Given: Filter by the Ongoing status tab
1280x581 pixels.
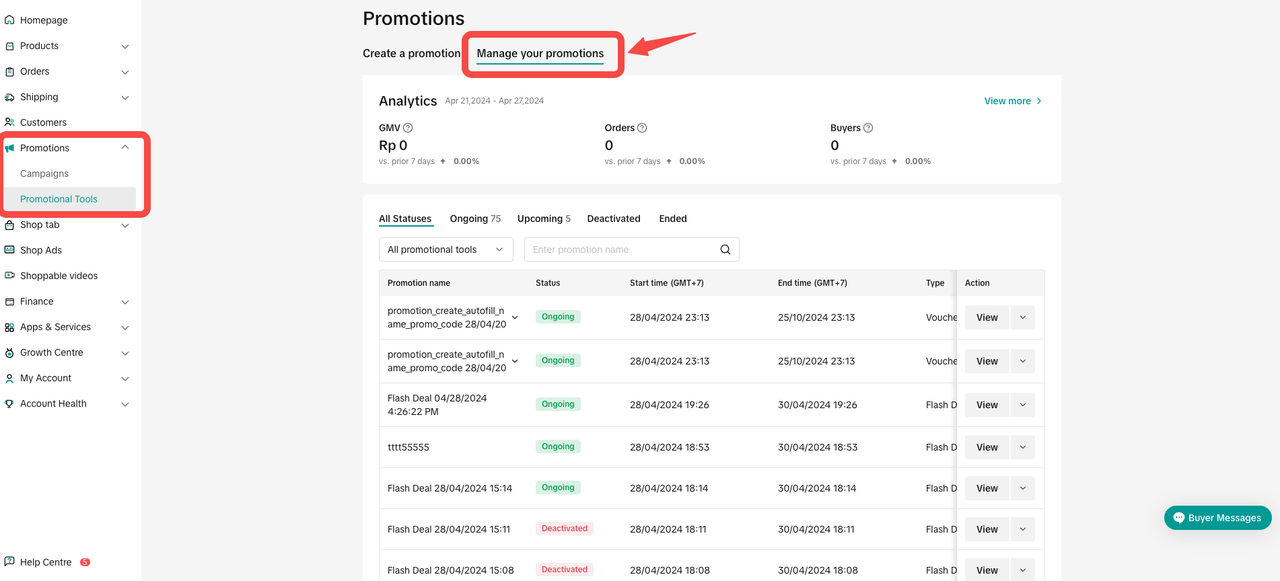Looking at the screenshot, I should [x=475, y=219].
